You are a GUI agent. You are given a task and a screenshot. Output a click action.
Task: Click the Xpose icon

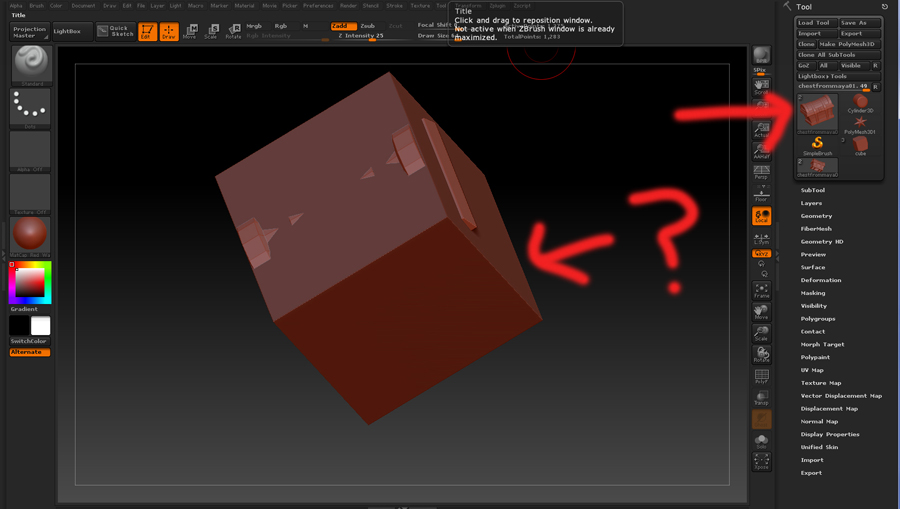[762, 462]
